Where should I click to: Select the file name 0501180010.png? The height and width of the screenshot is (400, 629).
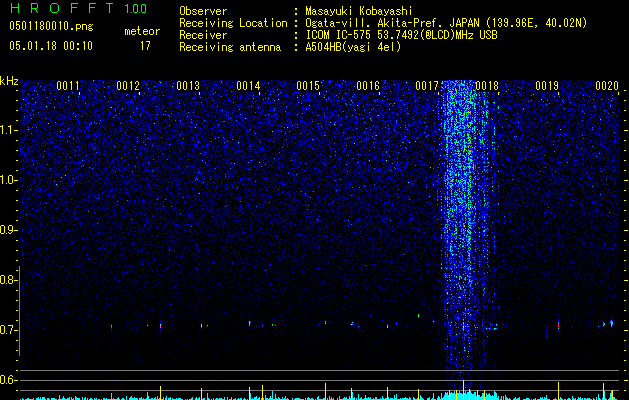tap(51, 27)
